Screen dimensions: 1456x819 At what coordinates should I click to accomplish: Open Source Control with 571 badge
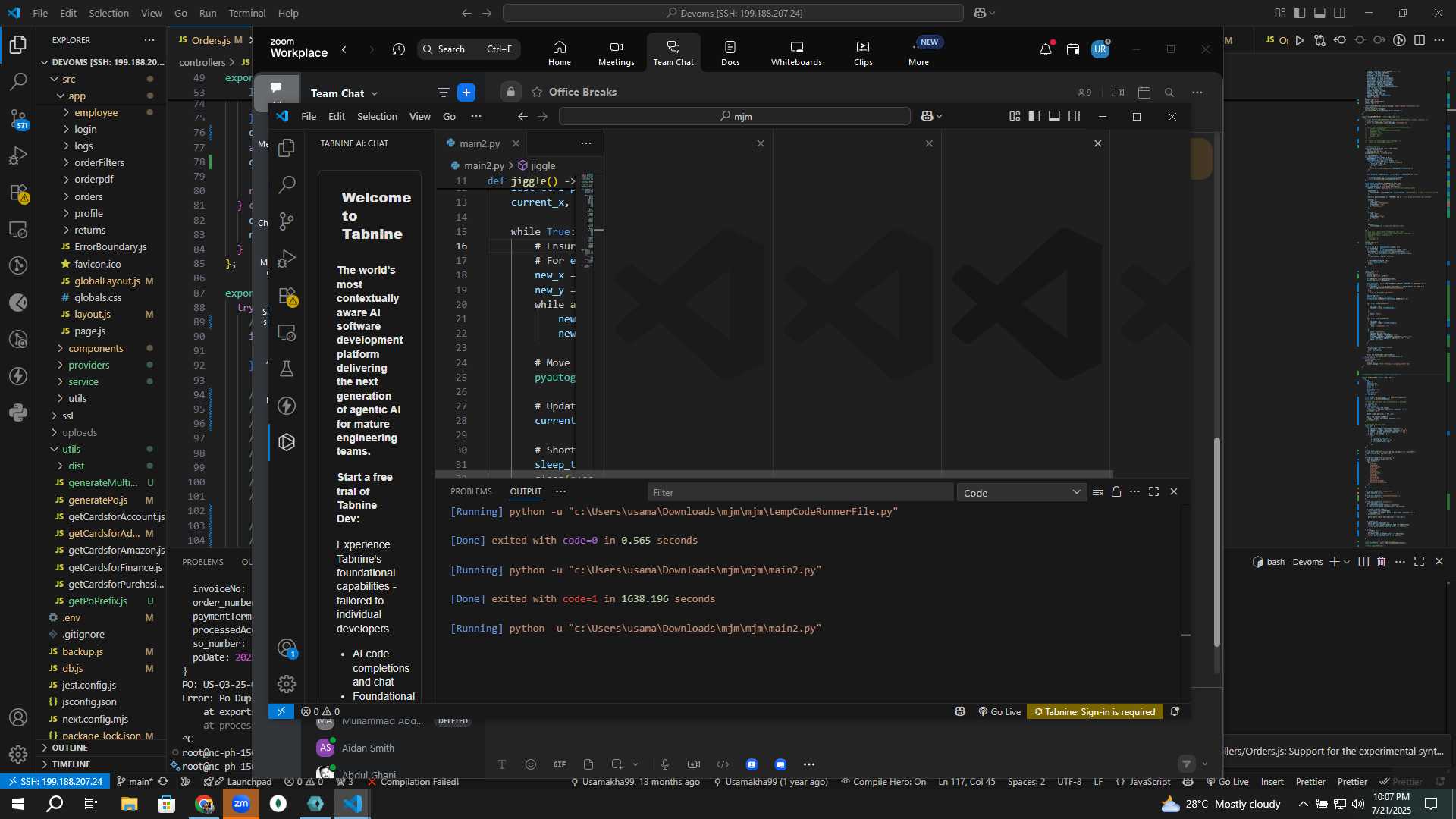(x=18, y=118)
